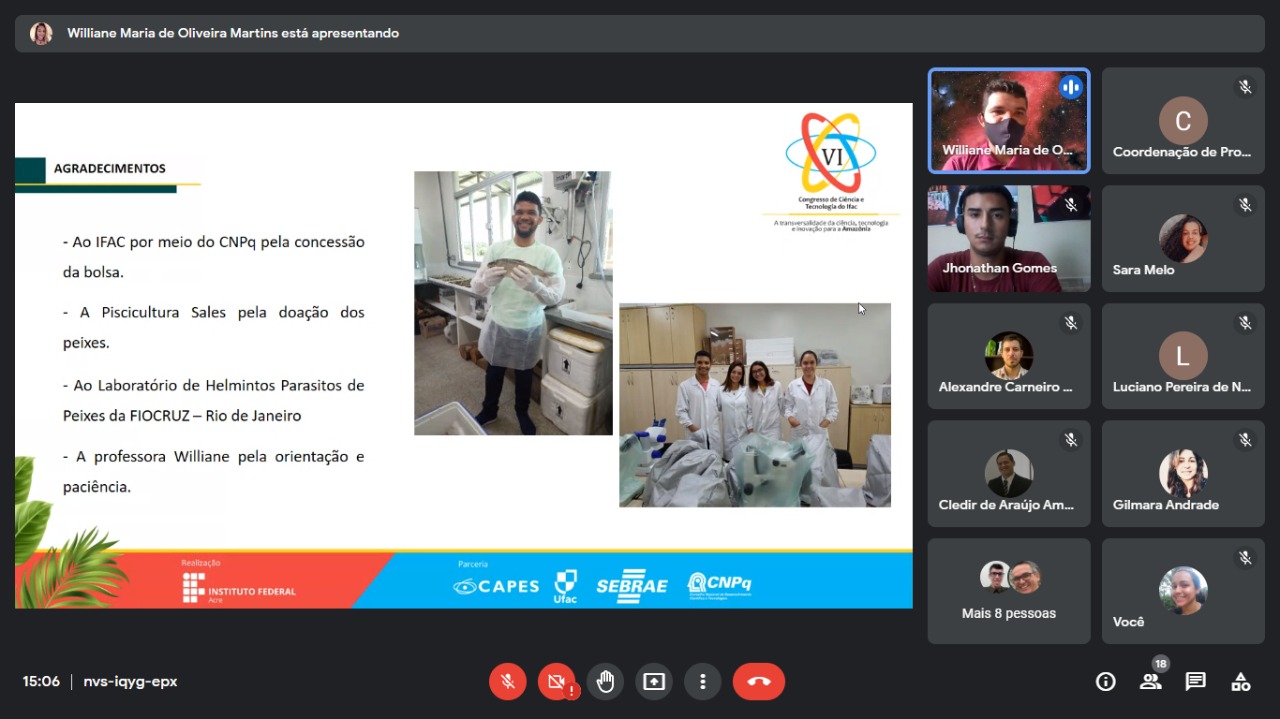Show the participants list with 18 people
The image size is (1280, 719).
pos(1150,682)
